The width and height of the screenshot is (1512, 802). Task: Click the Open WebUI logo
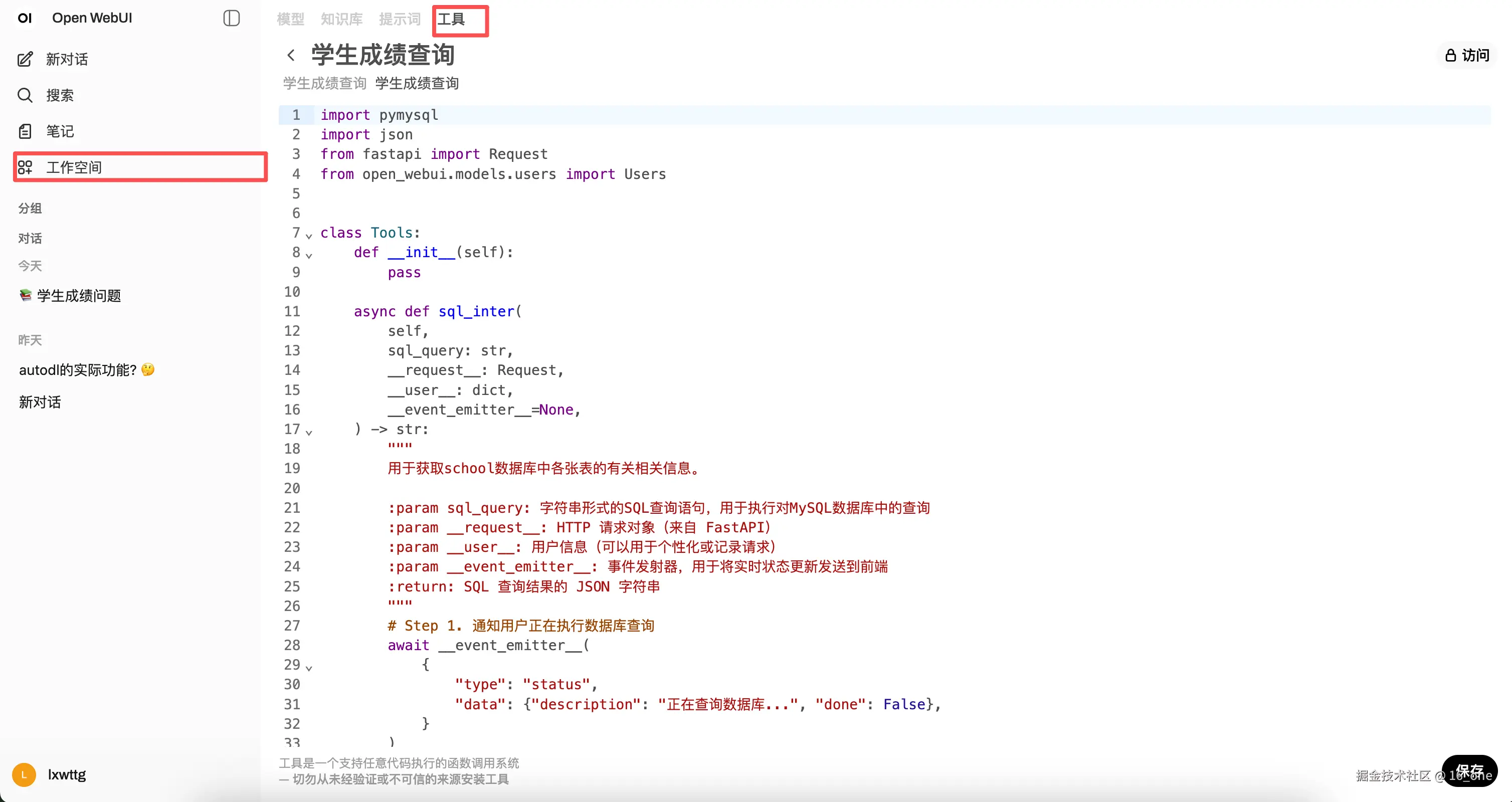click(x=25, y=18)
